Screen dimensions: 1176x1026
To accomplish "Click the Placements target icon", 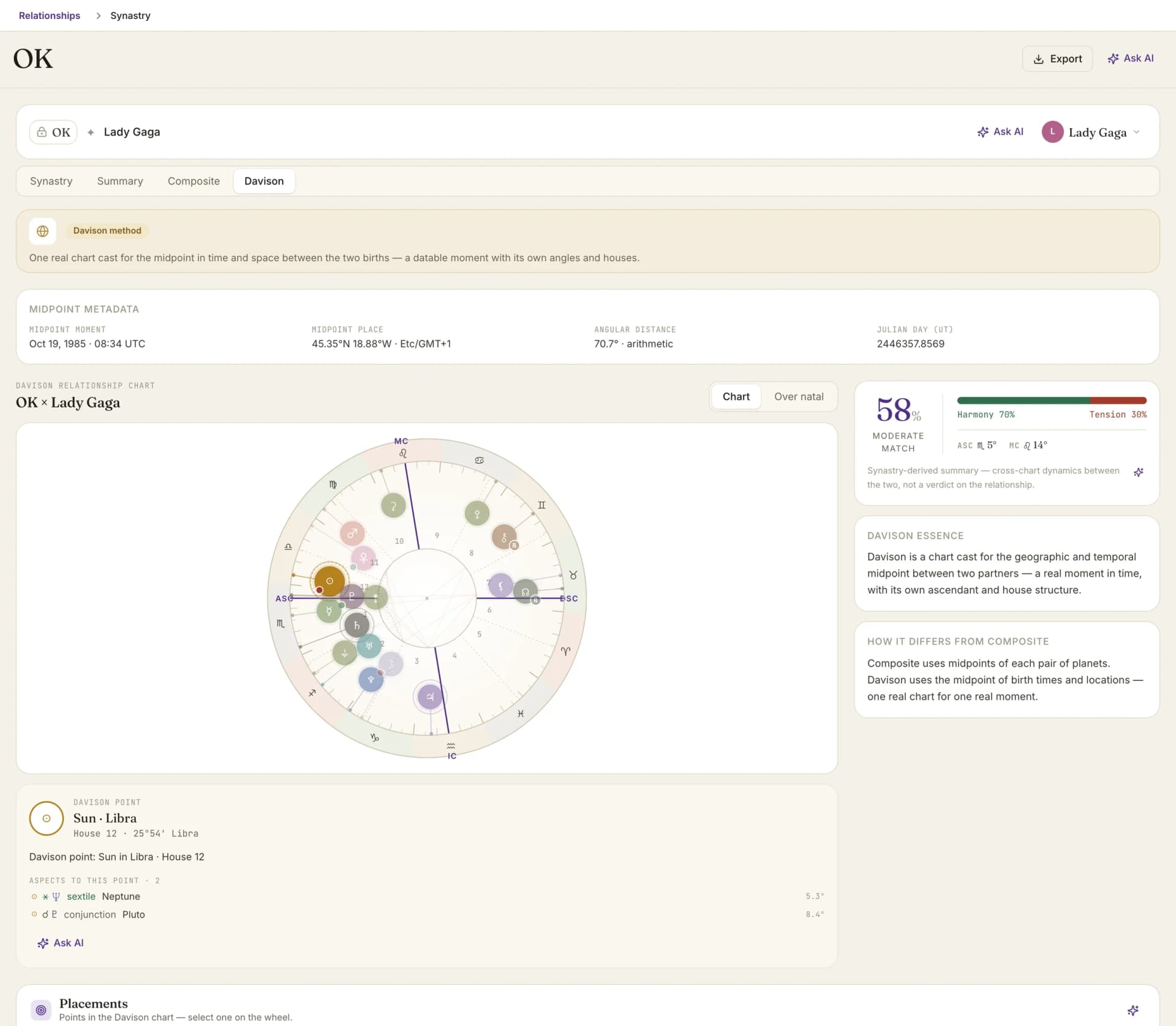I will 41,1010.
